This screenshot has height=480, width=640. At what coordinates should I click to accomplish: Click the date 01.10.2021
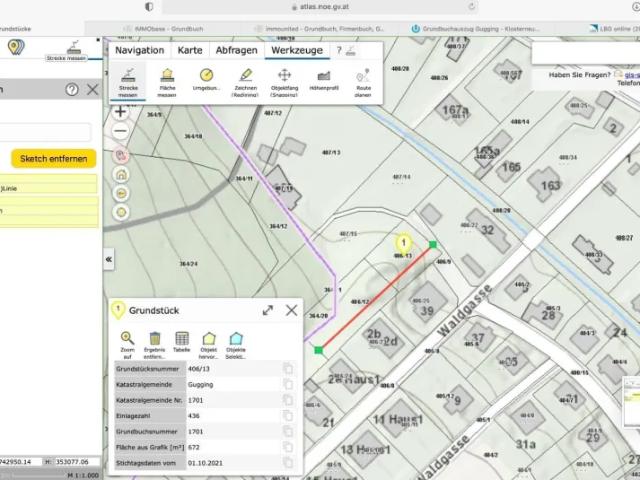coord(205,463)
